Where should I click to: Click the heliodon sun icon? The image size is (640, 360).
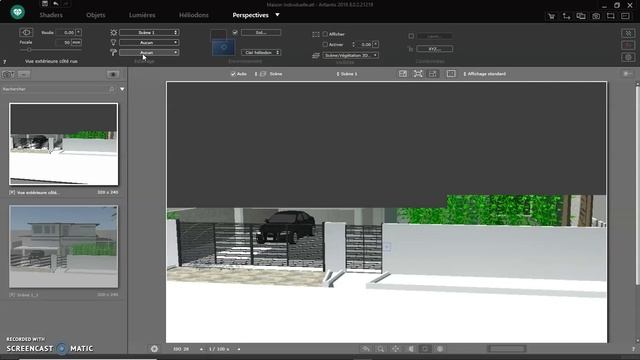[113, 32]
